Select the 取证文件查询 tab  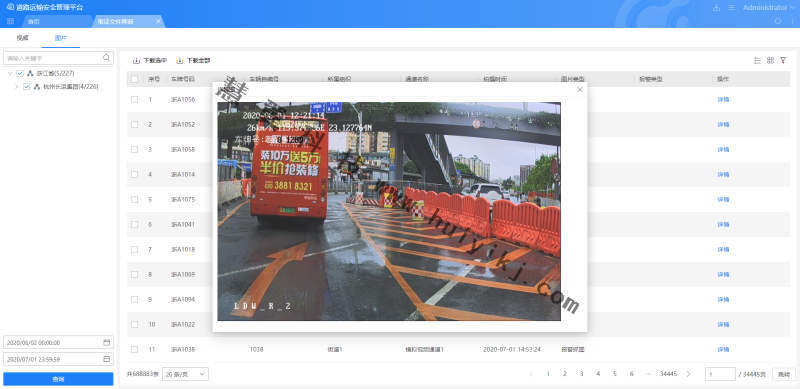(115, 21)
